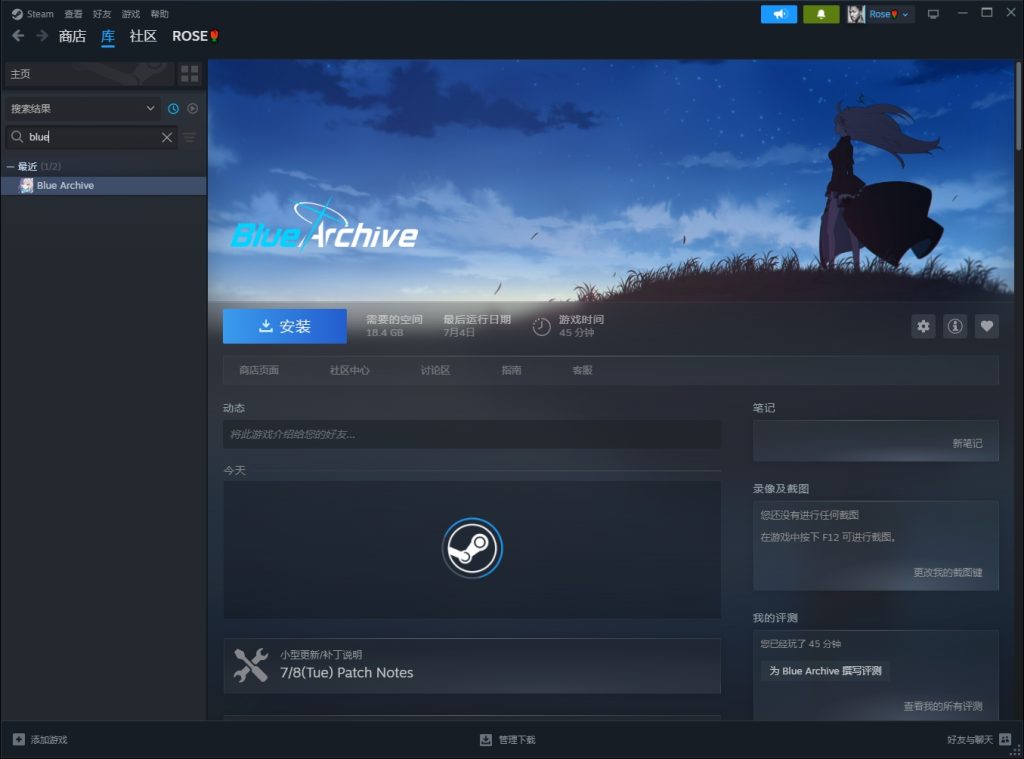Open the 7/8(Tue) Patch Notes entry
The width and height of the screenshot is (1024, 759).
(472, 666)
